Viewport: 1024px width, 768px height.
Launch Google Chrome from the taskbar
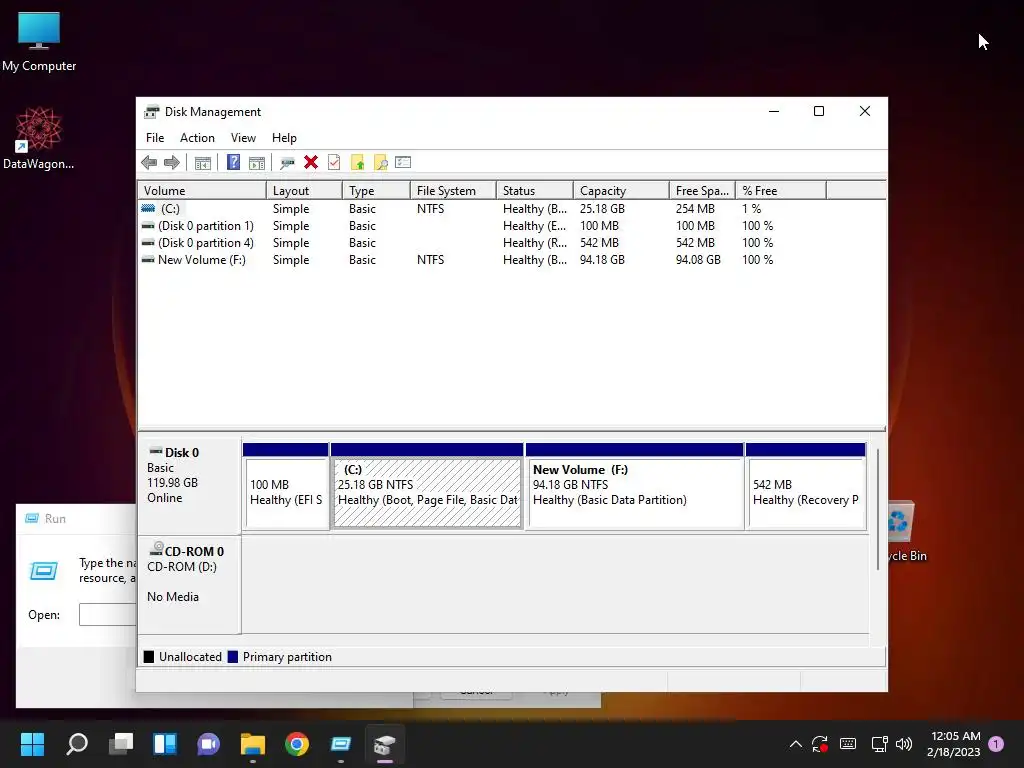click(296, 744)
